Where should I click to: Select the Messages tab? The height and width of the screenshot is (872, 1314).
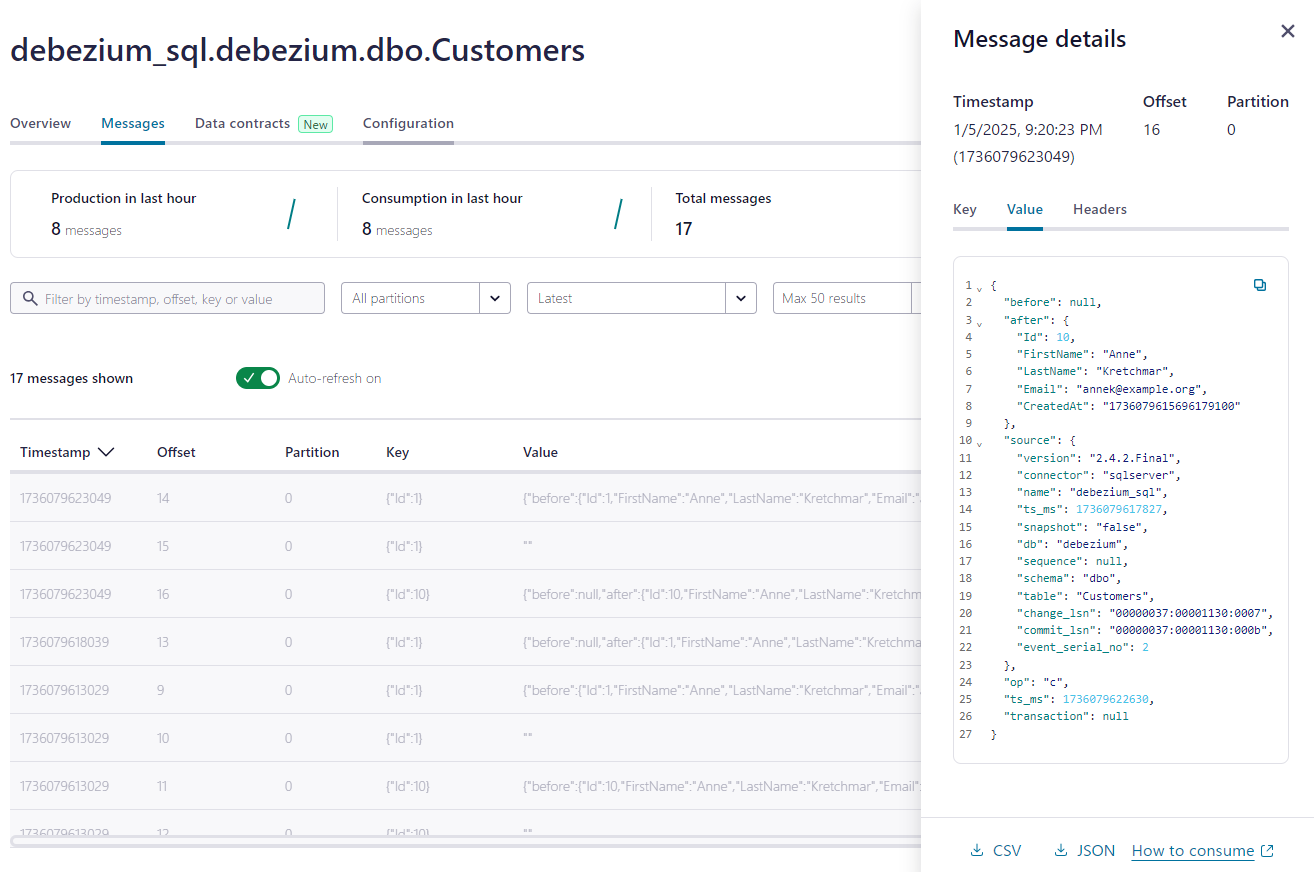click(x=133, y=123)
